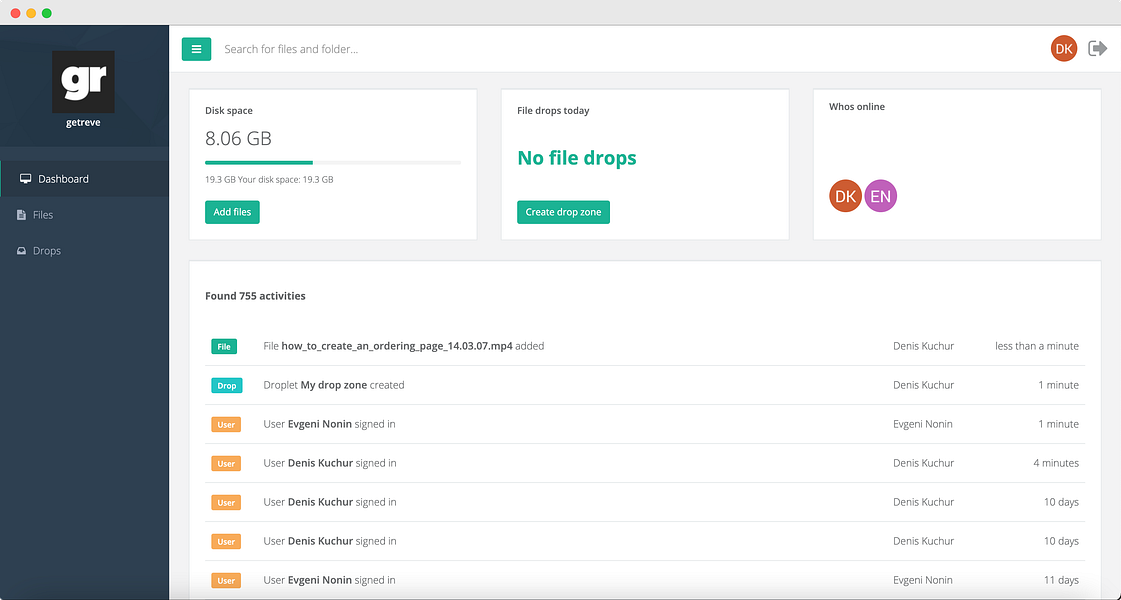Image resolution: width=1121 pixels, height=600 pixels.
Task: Click the Create drop zone button
Action: click(563, 212)
